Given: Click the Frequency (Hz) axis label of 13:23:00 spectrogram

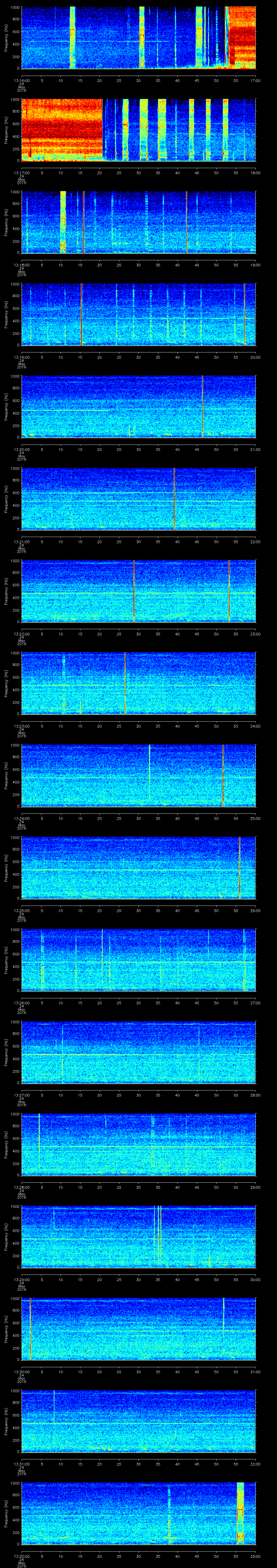Looking at the screenshot, I should [6, 683].
